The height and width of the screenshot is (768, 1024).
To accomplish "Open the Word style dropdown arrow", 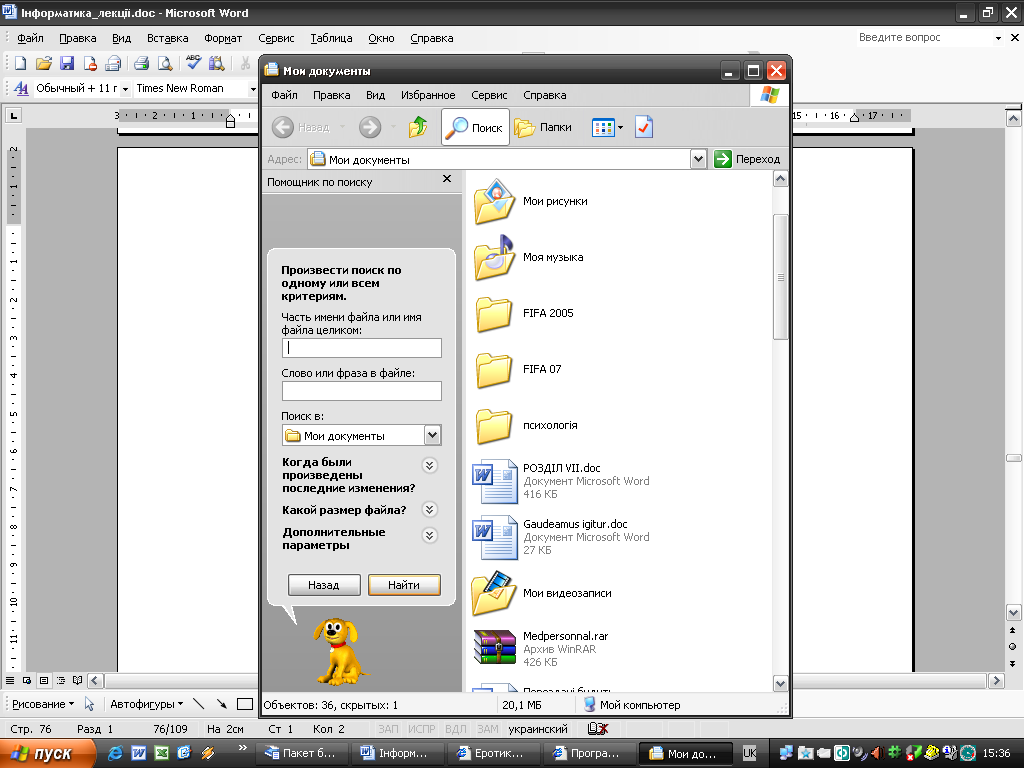I will pyautogui.click(x=125, y=88).
